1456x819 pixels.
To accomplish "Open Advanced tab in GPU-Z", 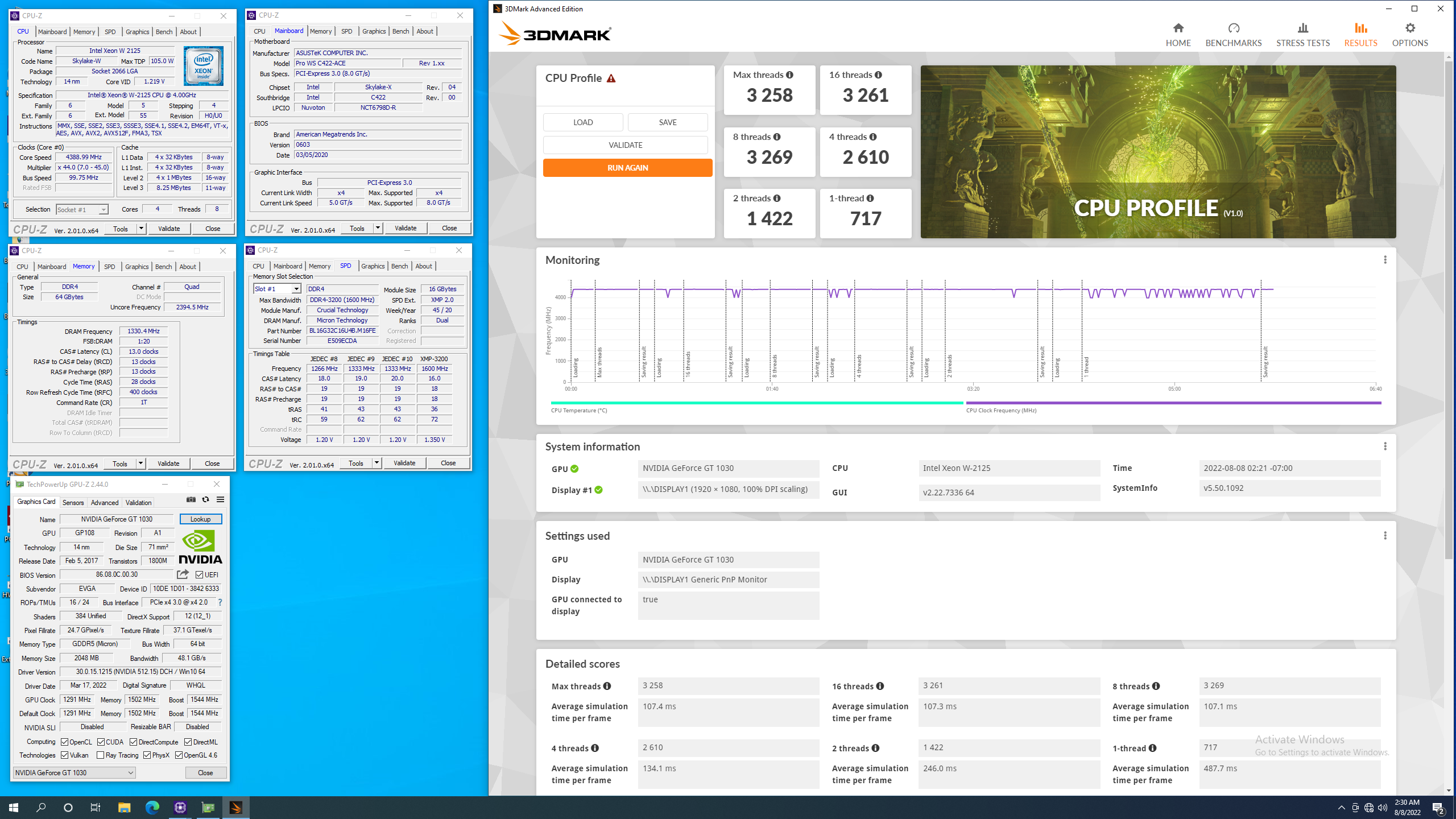I will coord(105,503).
